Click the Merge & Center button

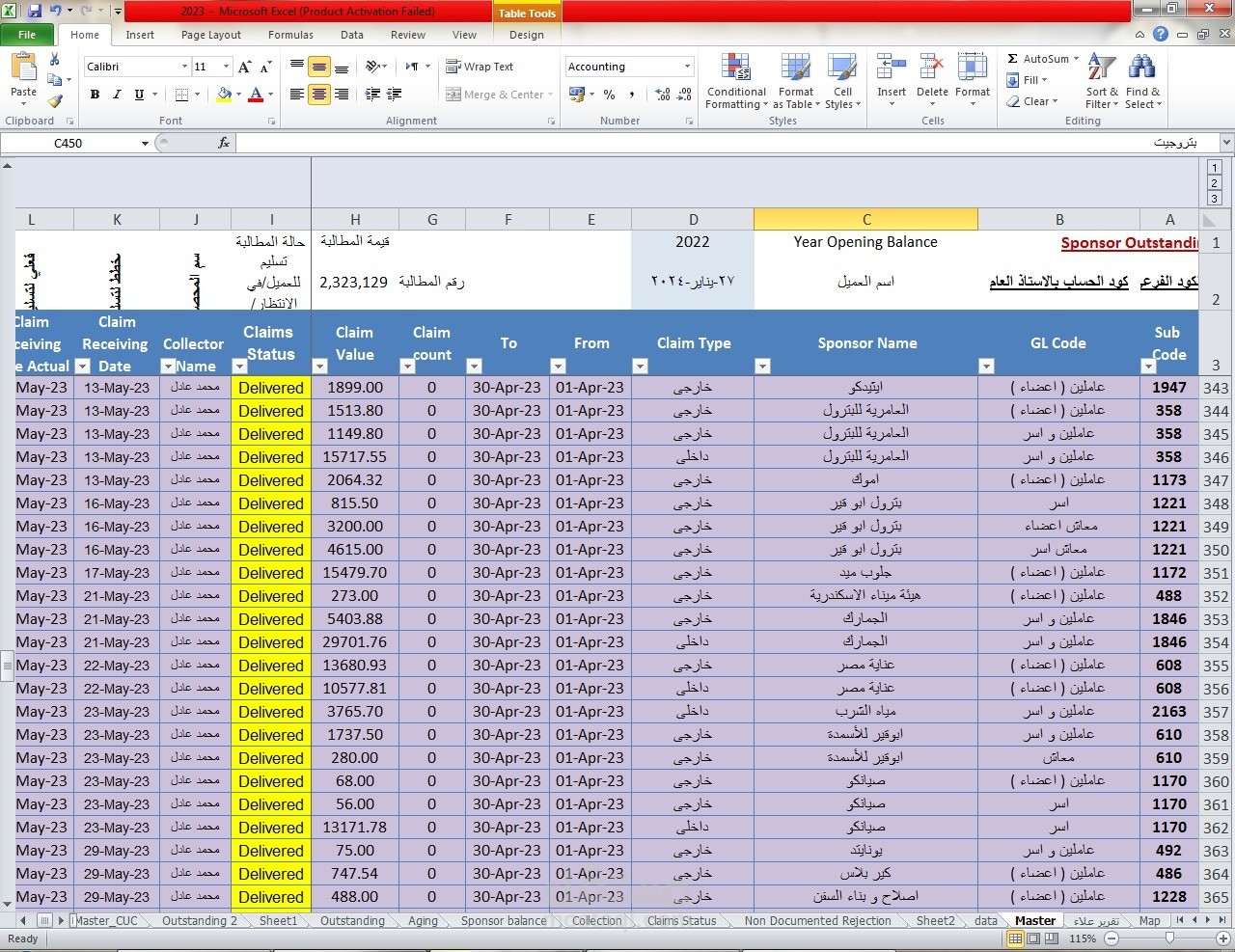(x=499, y=95)
